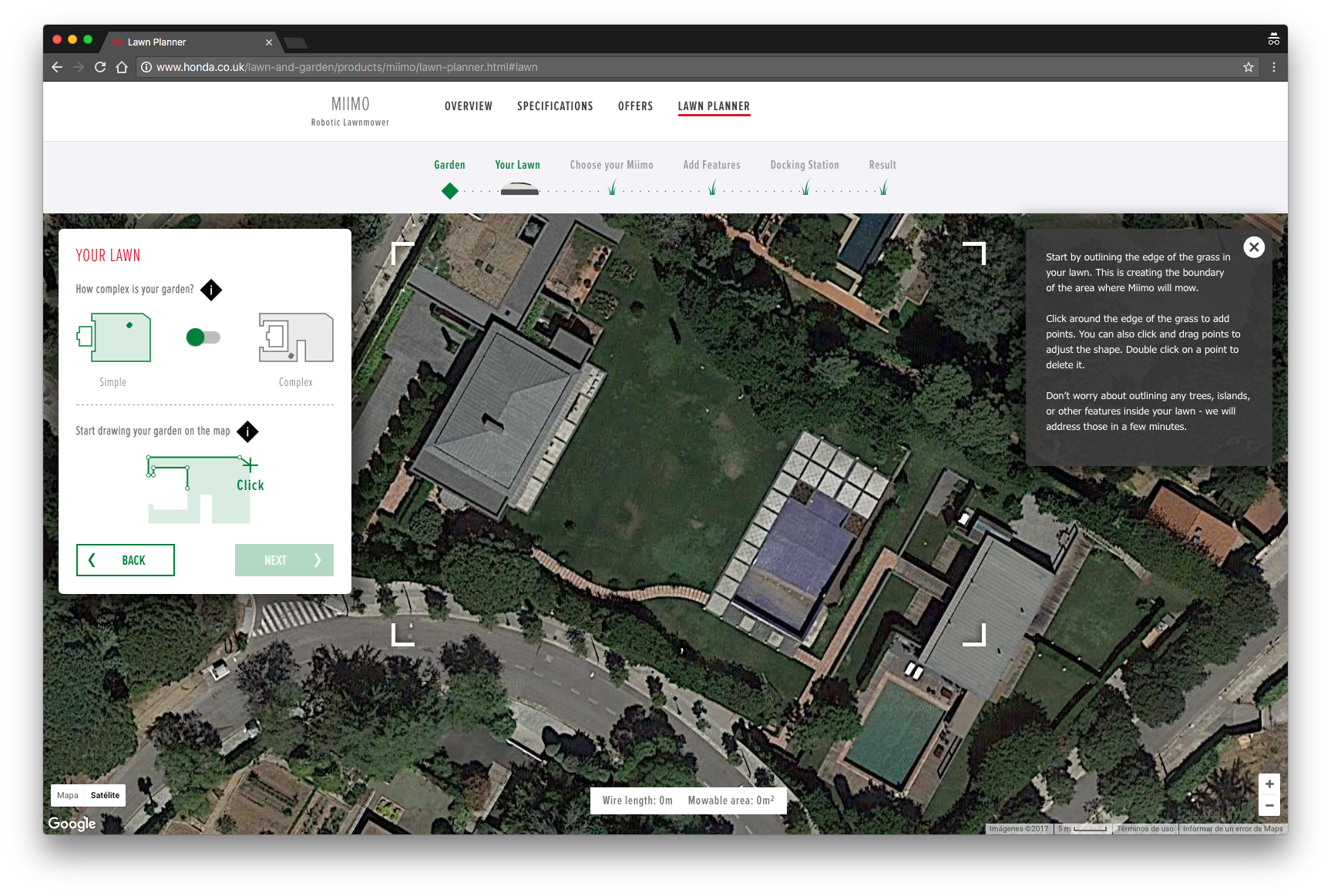Screen dimensions: 1331x896
Task: Click the address bar URL field
Action: [697, 67]
